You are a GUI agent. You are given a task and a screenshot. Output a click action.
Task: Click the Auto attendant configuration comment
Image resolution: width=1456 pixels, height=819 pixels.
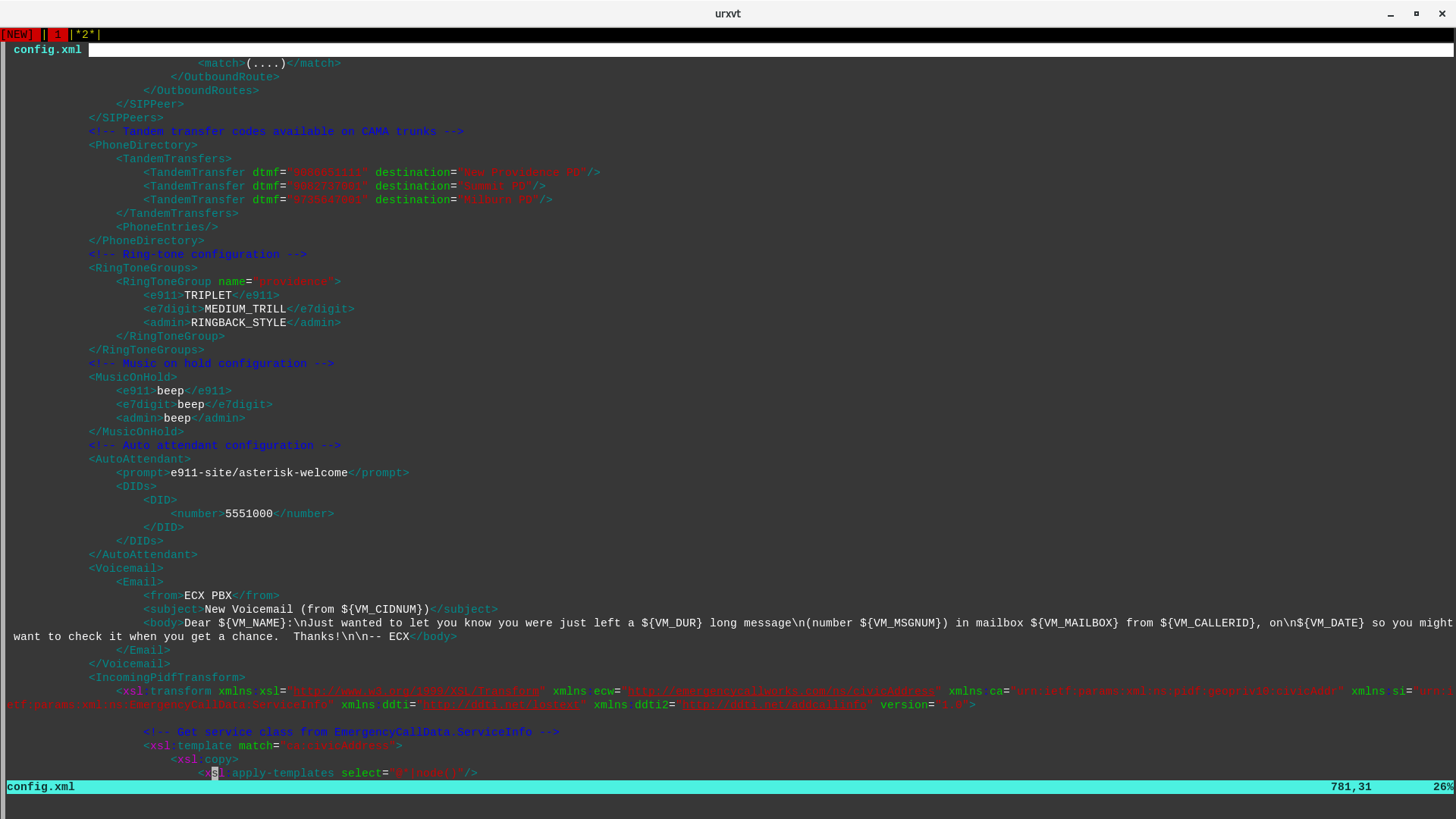(215, 446)
